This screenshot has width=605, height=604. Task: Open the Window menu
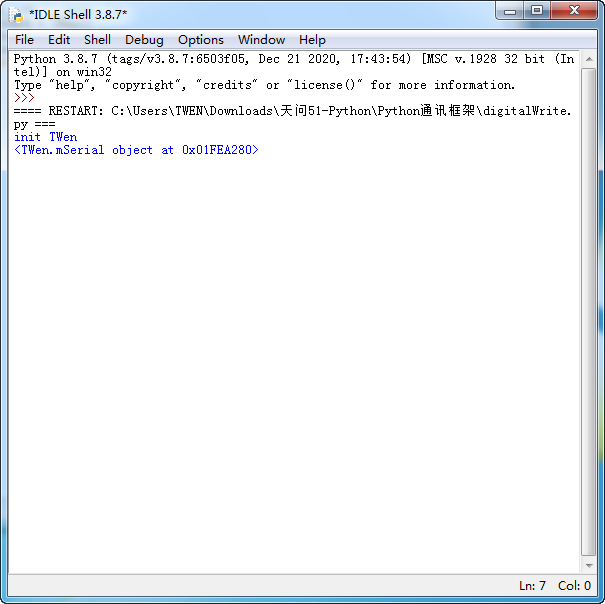click(x=261, y=40)
